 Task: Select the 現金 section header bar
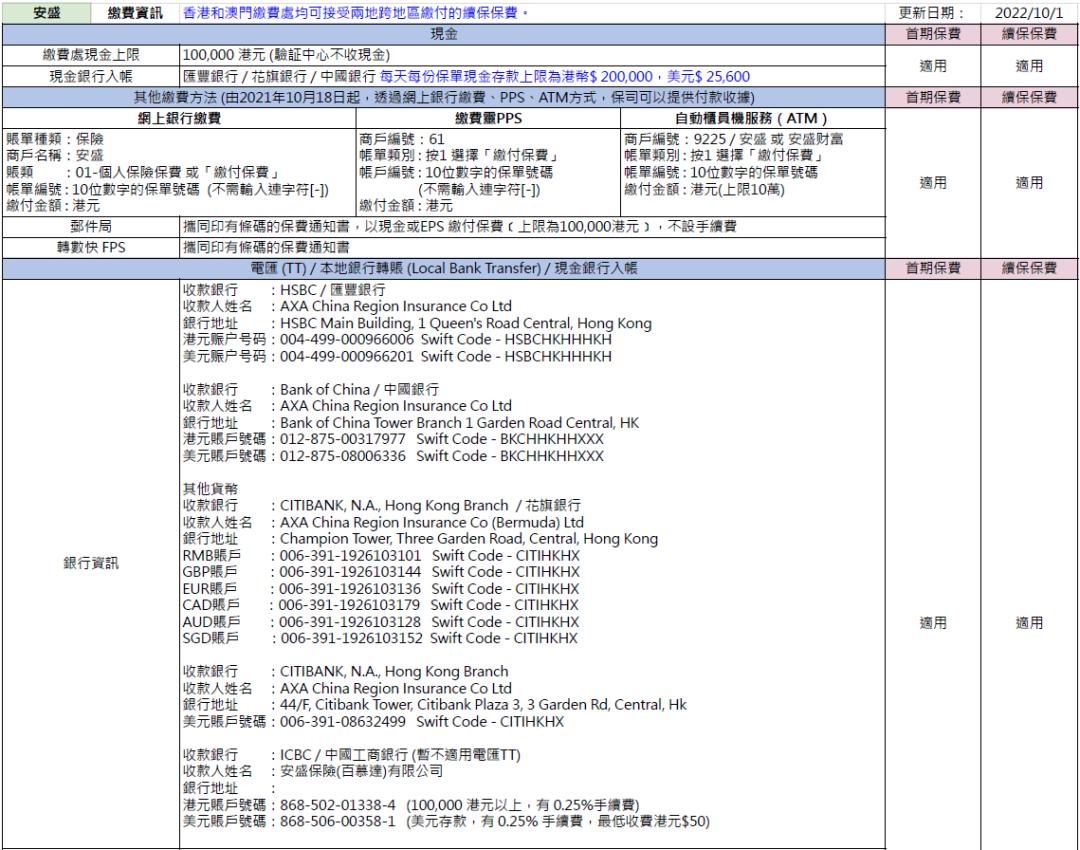coord(444,34)
